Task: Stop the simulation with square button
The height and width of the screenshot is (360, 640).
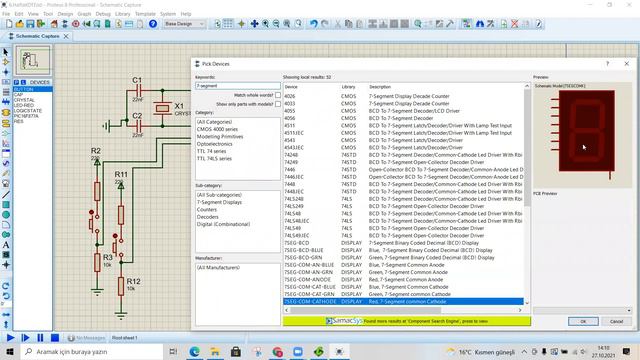Action: point(55,338)
